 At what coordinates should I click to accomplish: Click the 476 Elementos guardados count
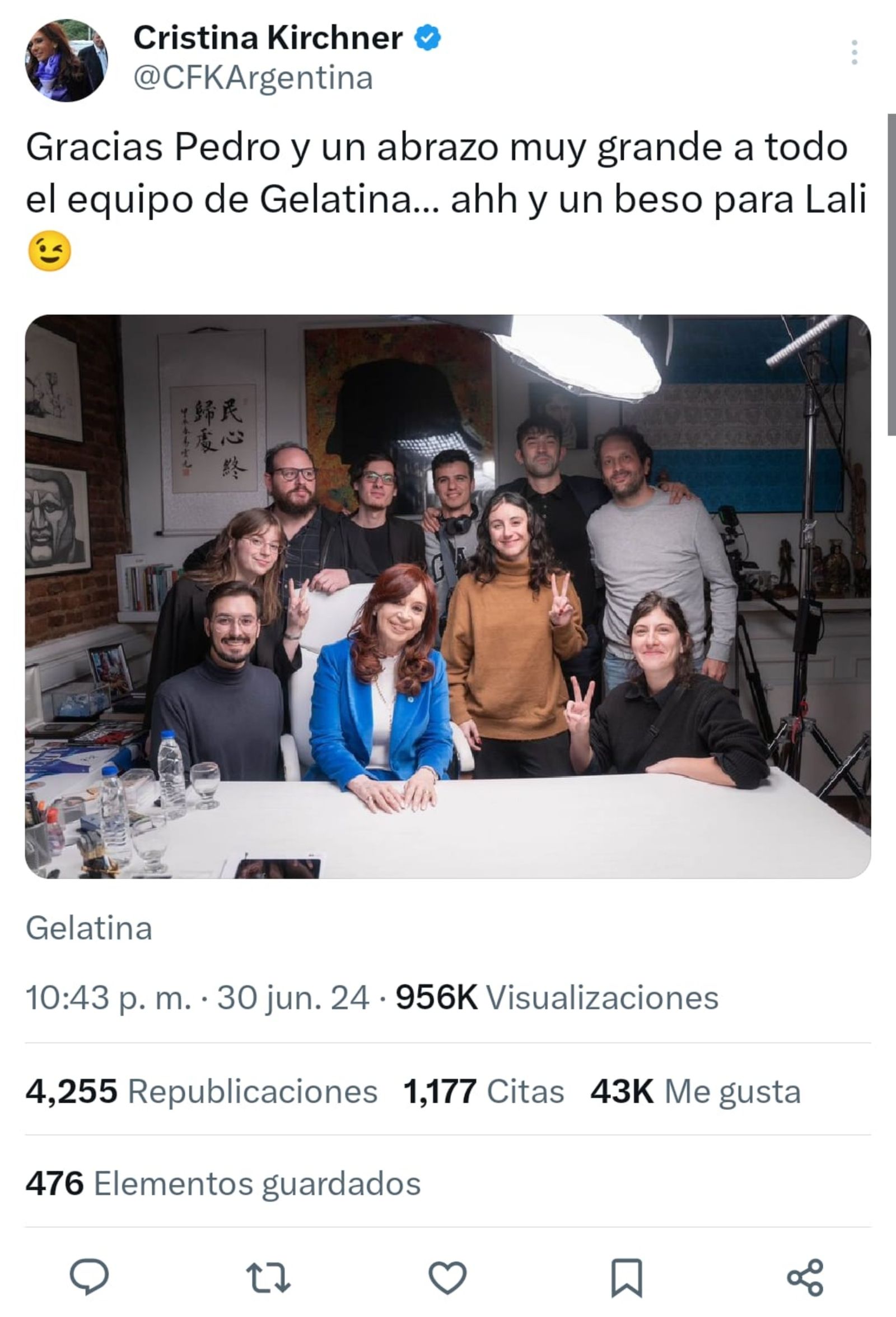click(222, 1183)
